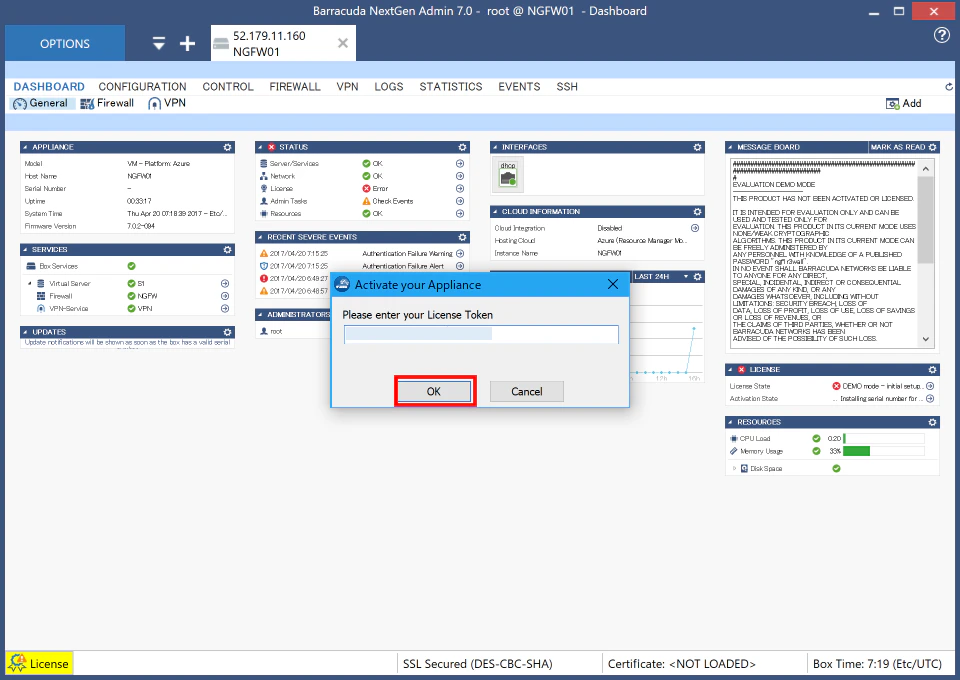Collapse the SERVICES panel
This screenshot has width=960, height=680.
pyautogui.click(x=25, y=250)
